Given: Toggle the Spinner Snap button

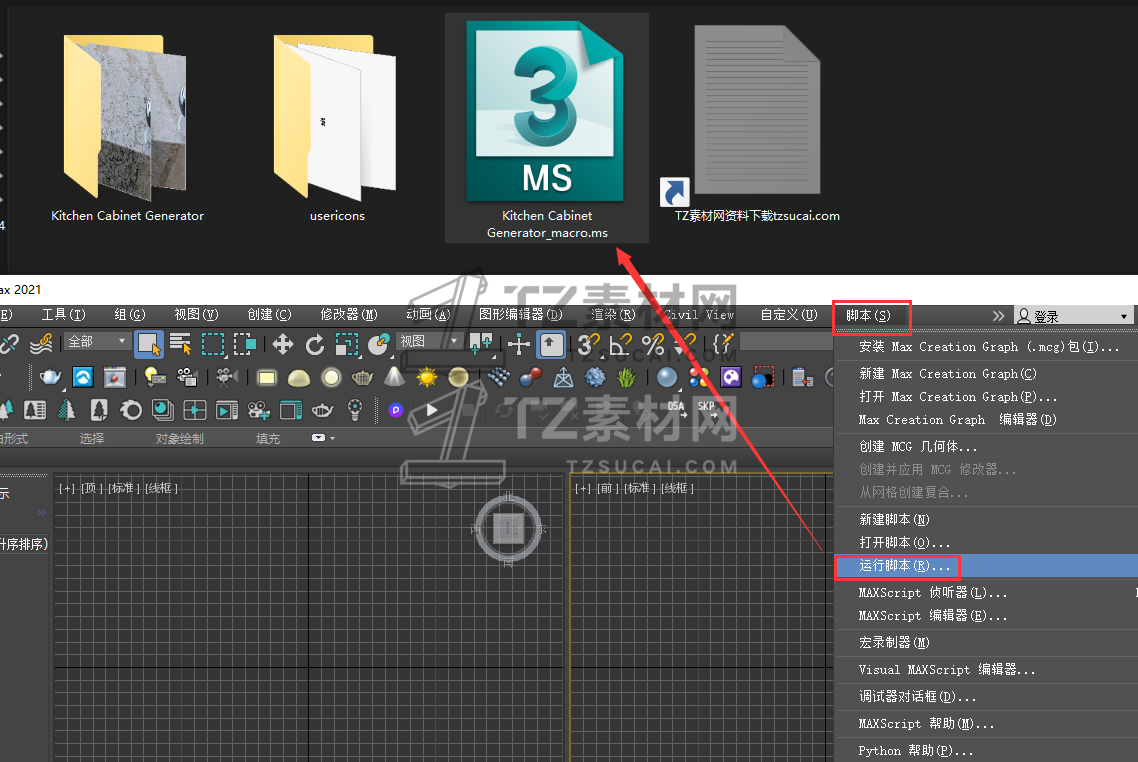Looking at the screenshot, I should [x=684, y=344].
